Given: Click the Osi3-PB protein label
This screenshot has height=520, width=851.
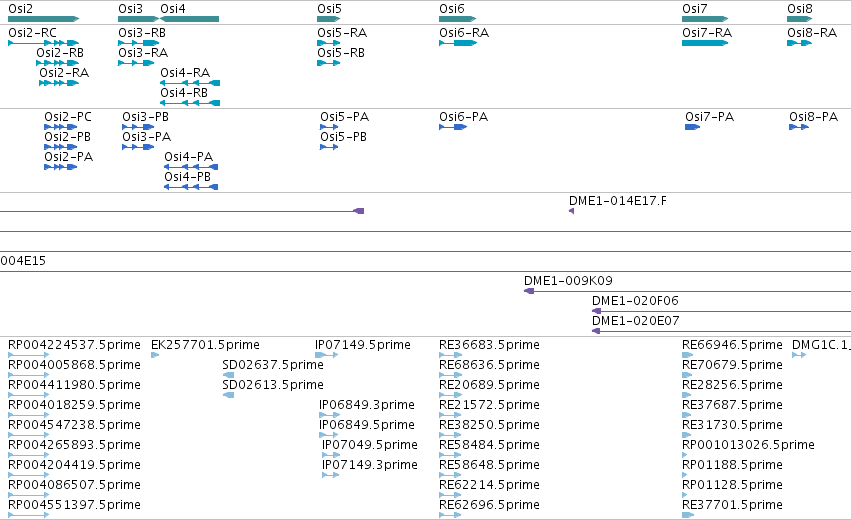Looking at the screenshot, I should (x=145, y=117).
